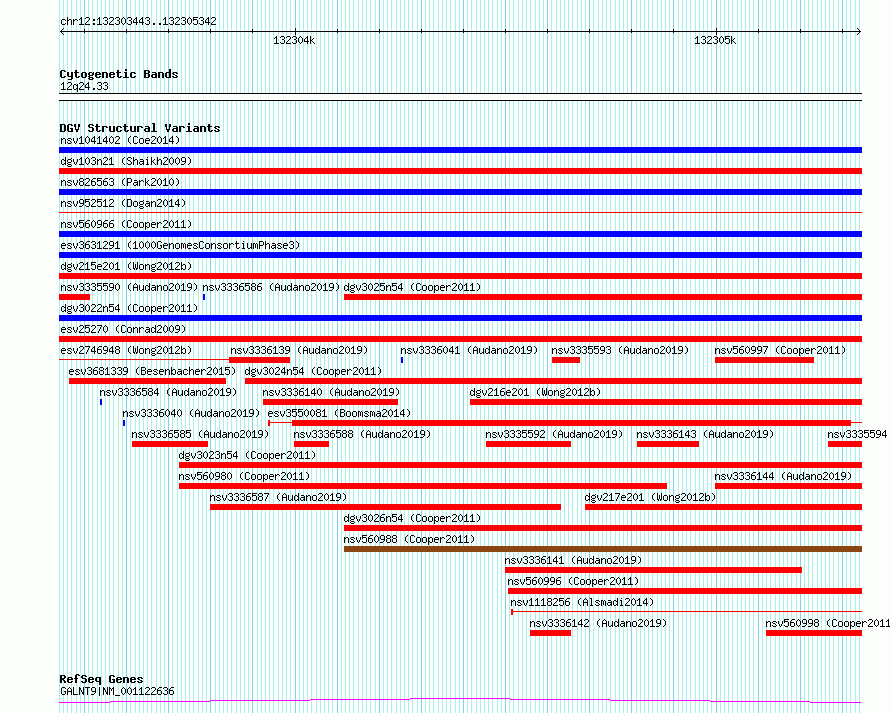Click the nsv560998 (Cooper2011) label
Viewport: 890px width, 713px height.
pyautogui.click(x=828, y=623)
